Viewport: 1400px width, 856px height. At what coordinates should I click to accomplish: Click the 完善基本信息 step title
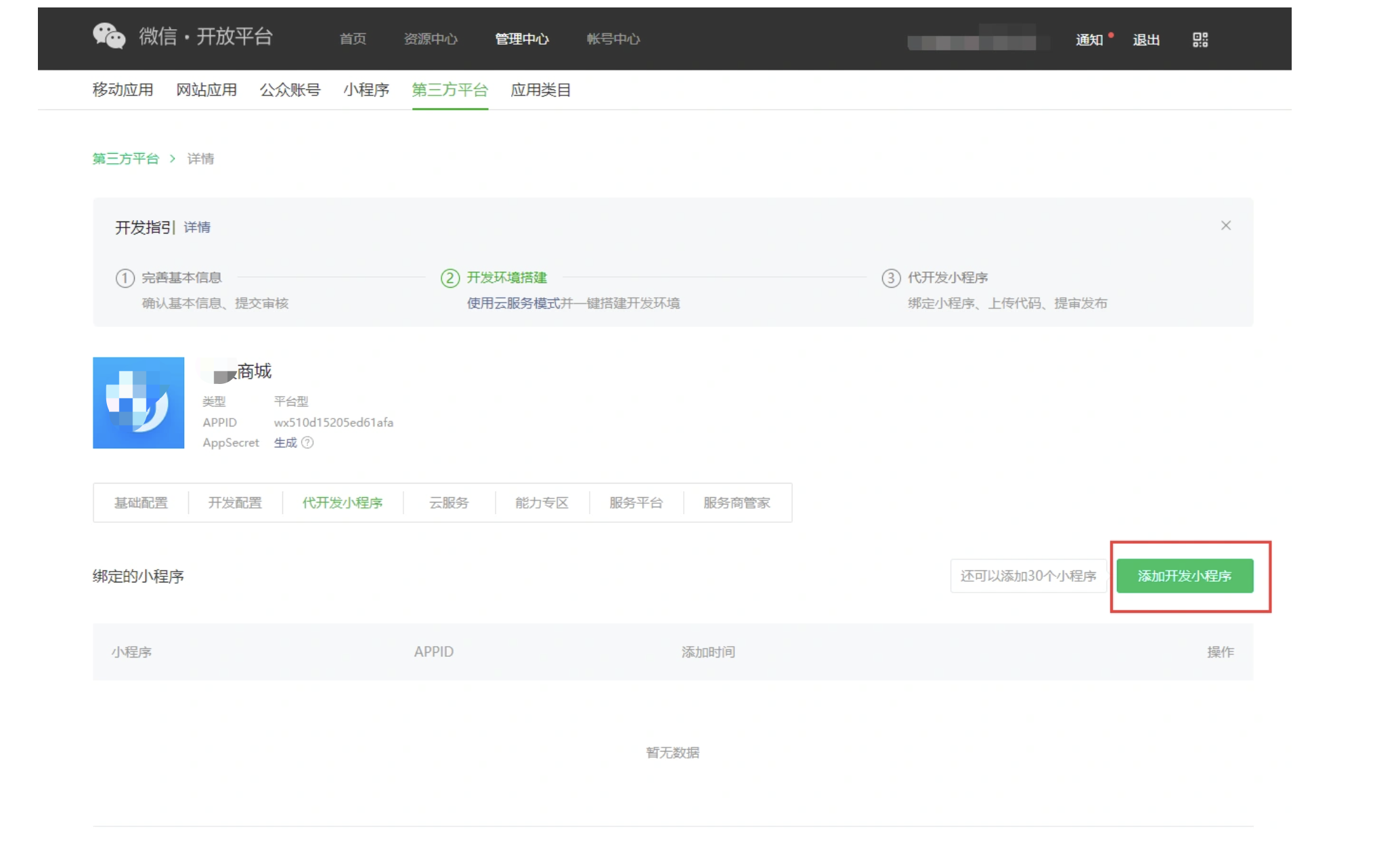tap(181, 278)
